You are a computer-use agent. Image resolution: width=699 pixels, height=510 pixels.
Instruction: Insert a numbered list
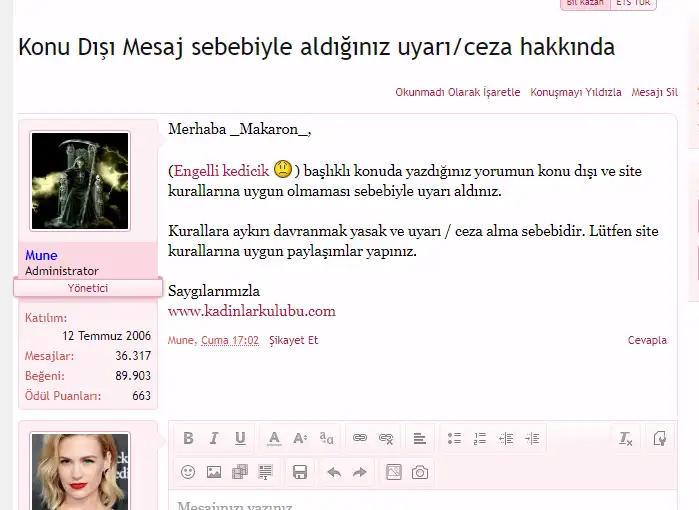click(x=480, y=438)
